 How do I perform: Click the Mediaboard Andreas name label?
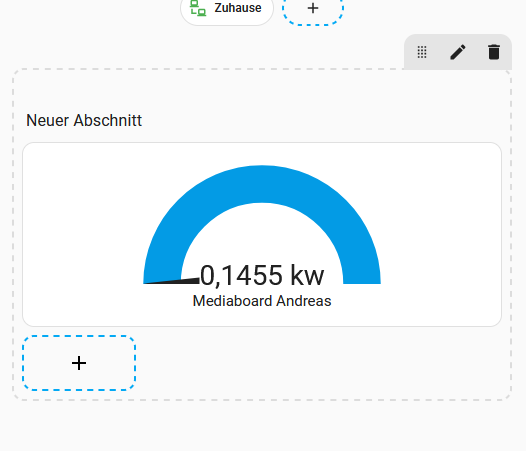click(x=262, y=301)
